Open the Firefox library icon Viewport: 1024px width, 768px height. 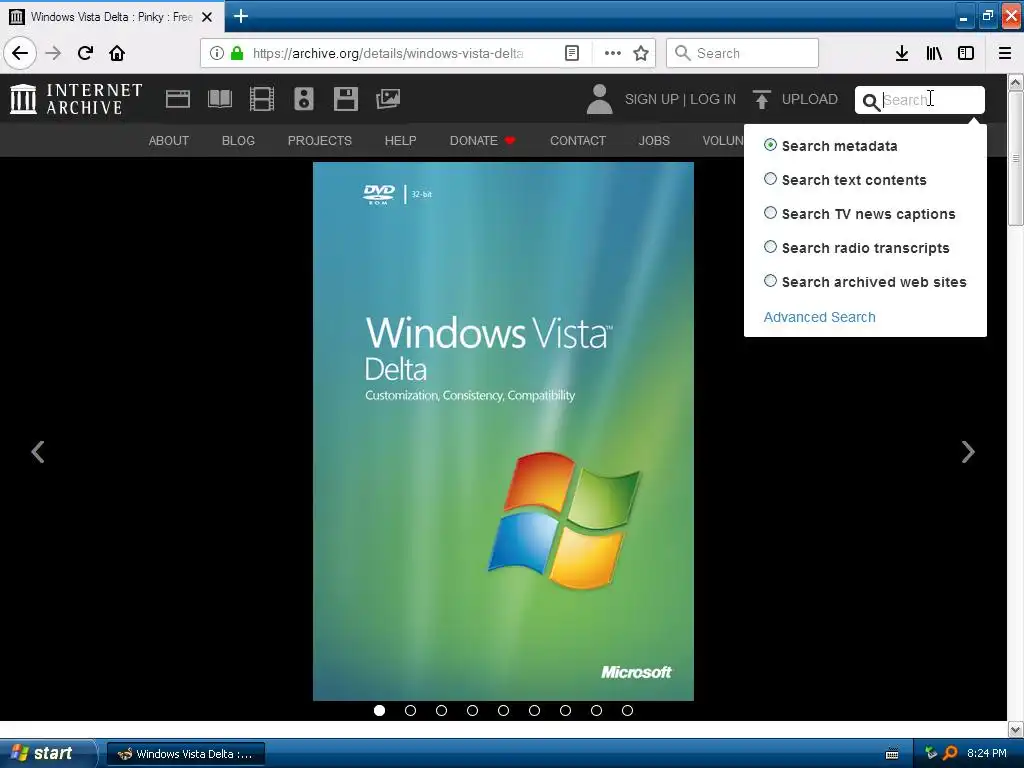pos(934,53)
